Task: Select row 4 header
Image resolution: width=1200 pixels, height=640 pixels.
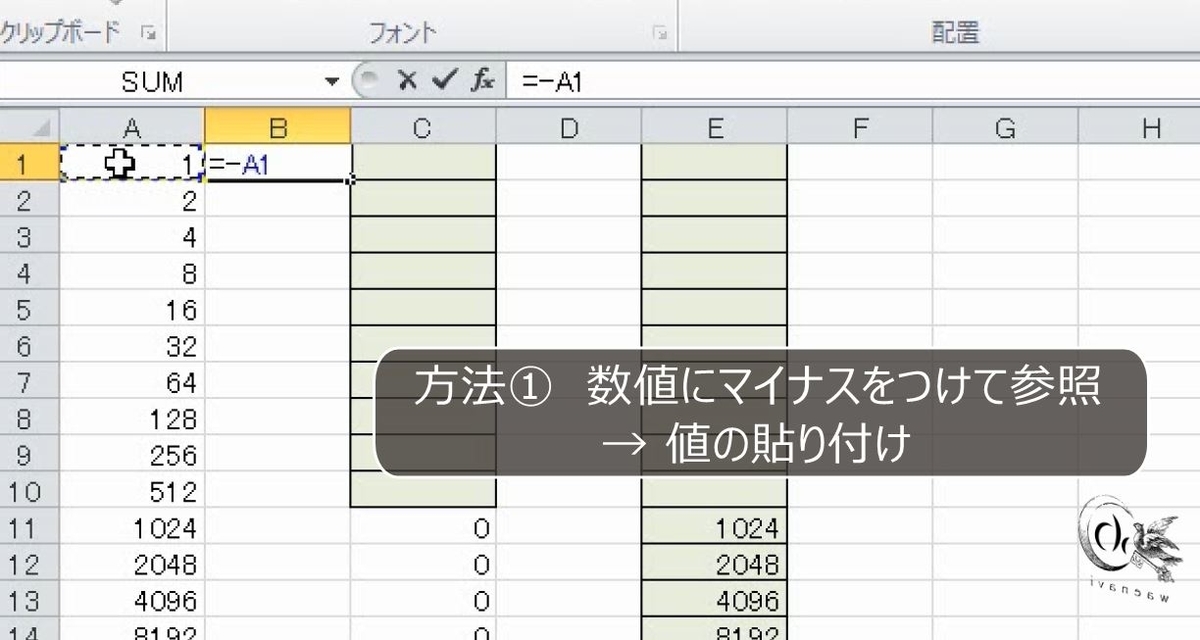Action: tap(30, 272)
